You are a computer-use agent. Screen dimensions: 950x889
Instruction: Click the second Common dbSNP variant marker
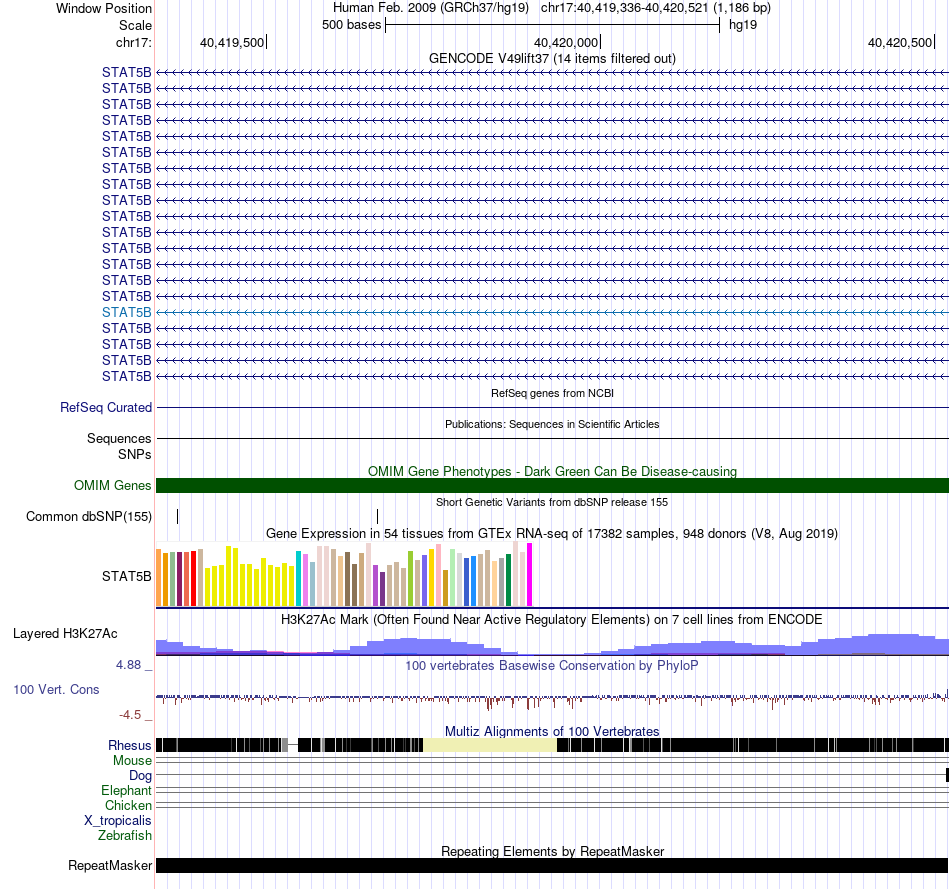(377, 516)
